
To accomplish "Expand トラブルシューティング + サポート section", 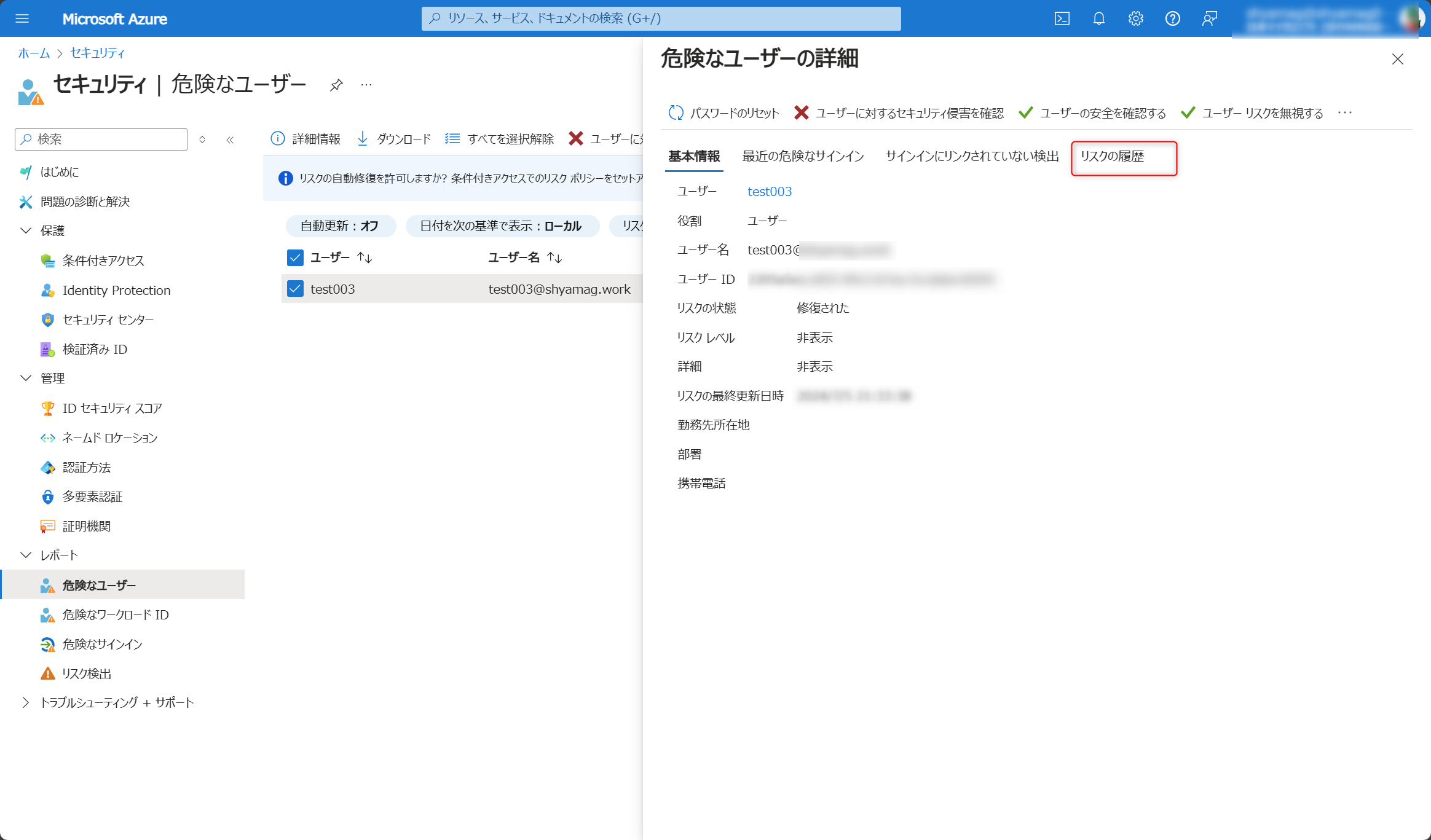I will [x=26, y=702].
